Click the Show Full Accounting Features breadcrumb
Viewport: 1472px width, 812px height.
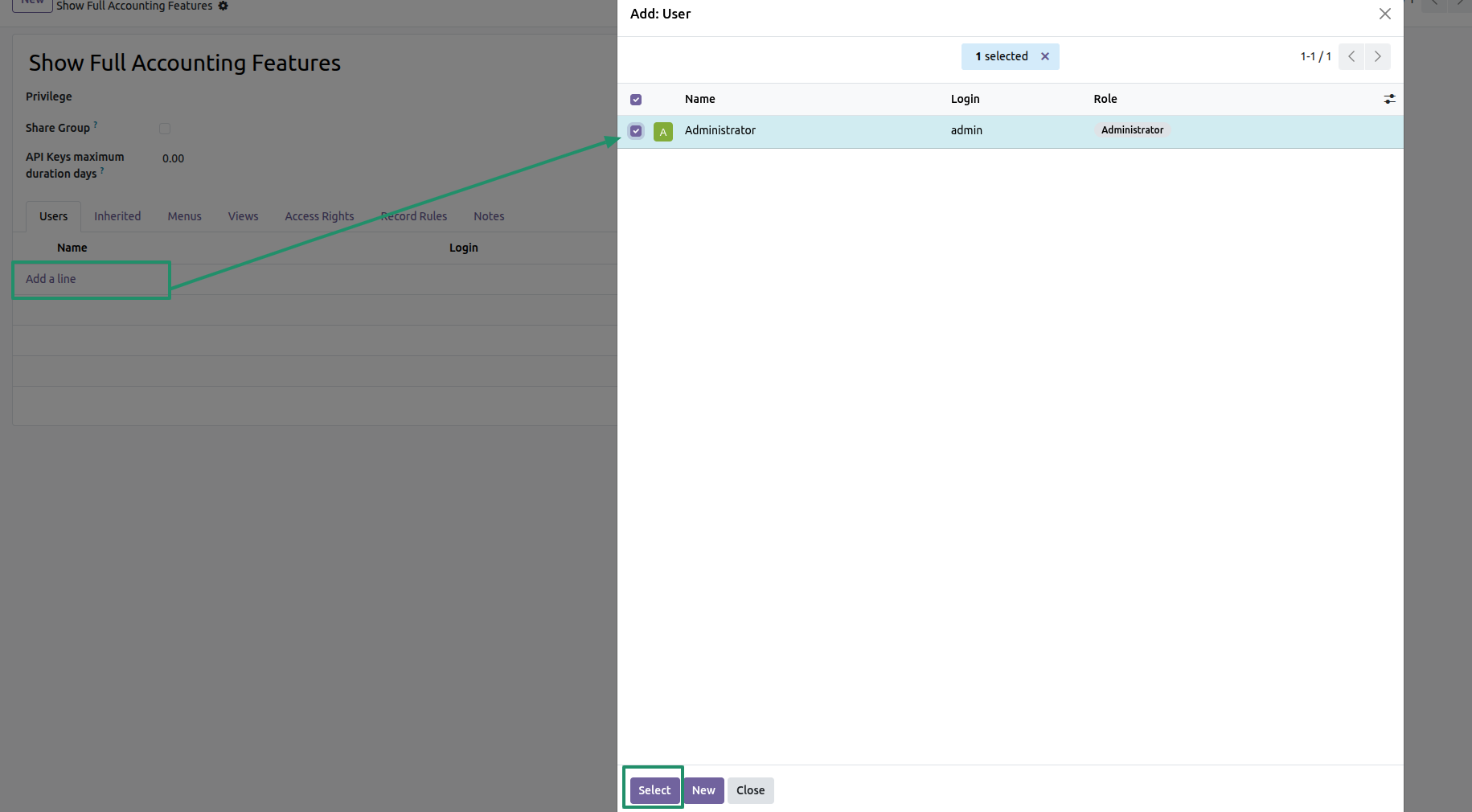click(x=134, y=6)
